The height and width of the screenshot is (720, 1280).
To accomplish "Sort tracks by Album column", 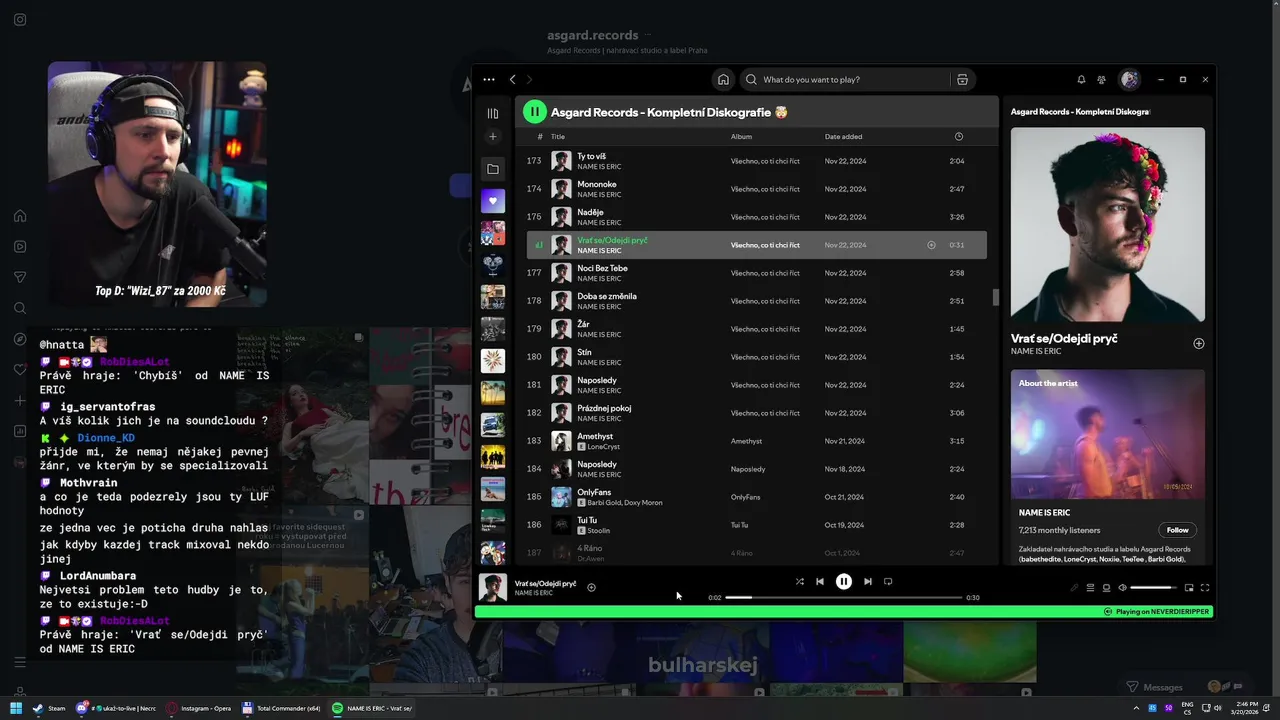I will tap(741, 137).
